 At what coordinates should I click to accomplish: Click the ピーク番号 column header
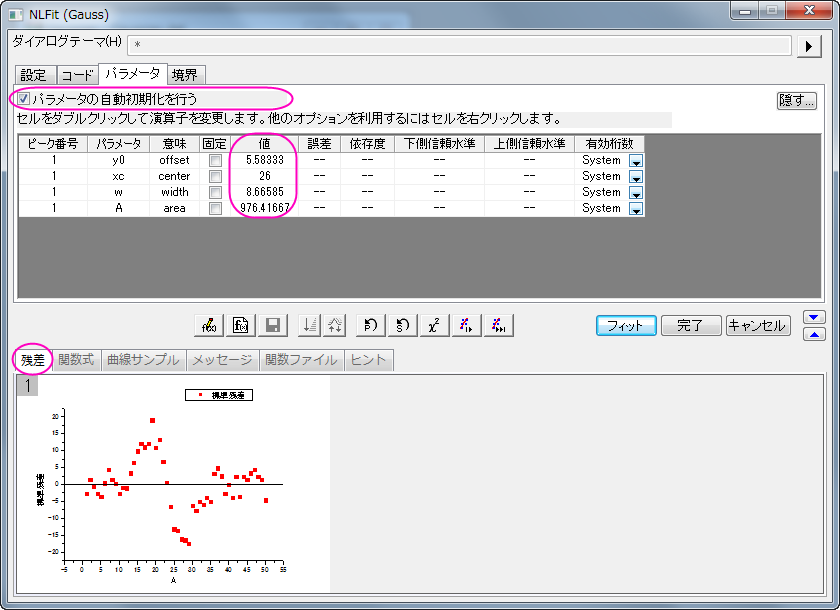click(53, 144)
